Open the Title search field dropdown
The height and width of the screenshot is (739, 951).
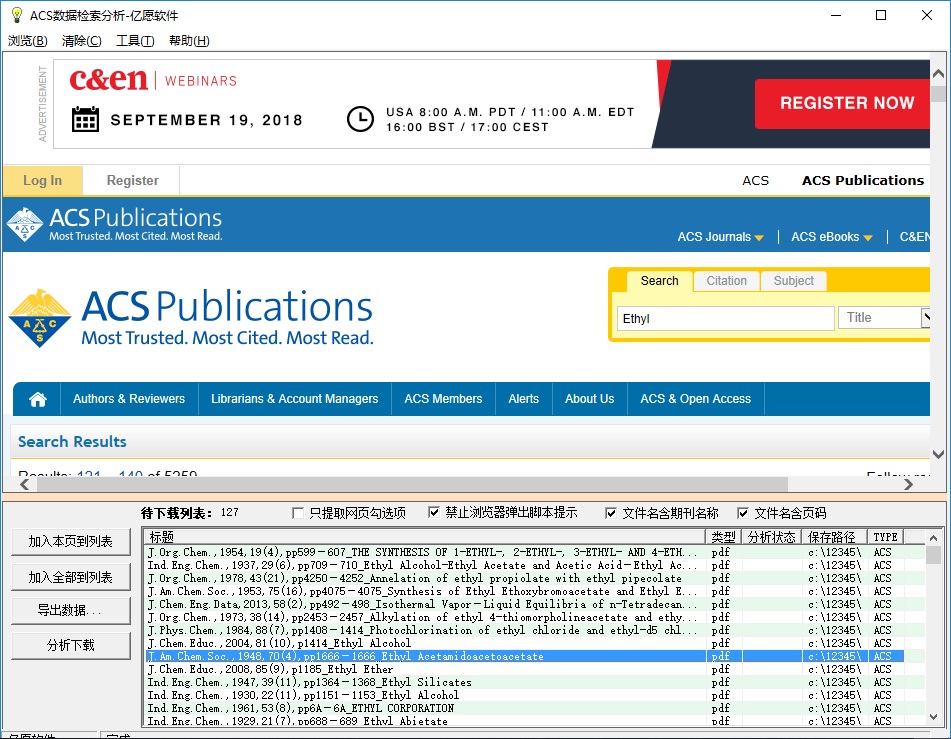click(926, 318)
